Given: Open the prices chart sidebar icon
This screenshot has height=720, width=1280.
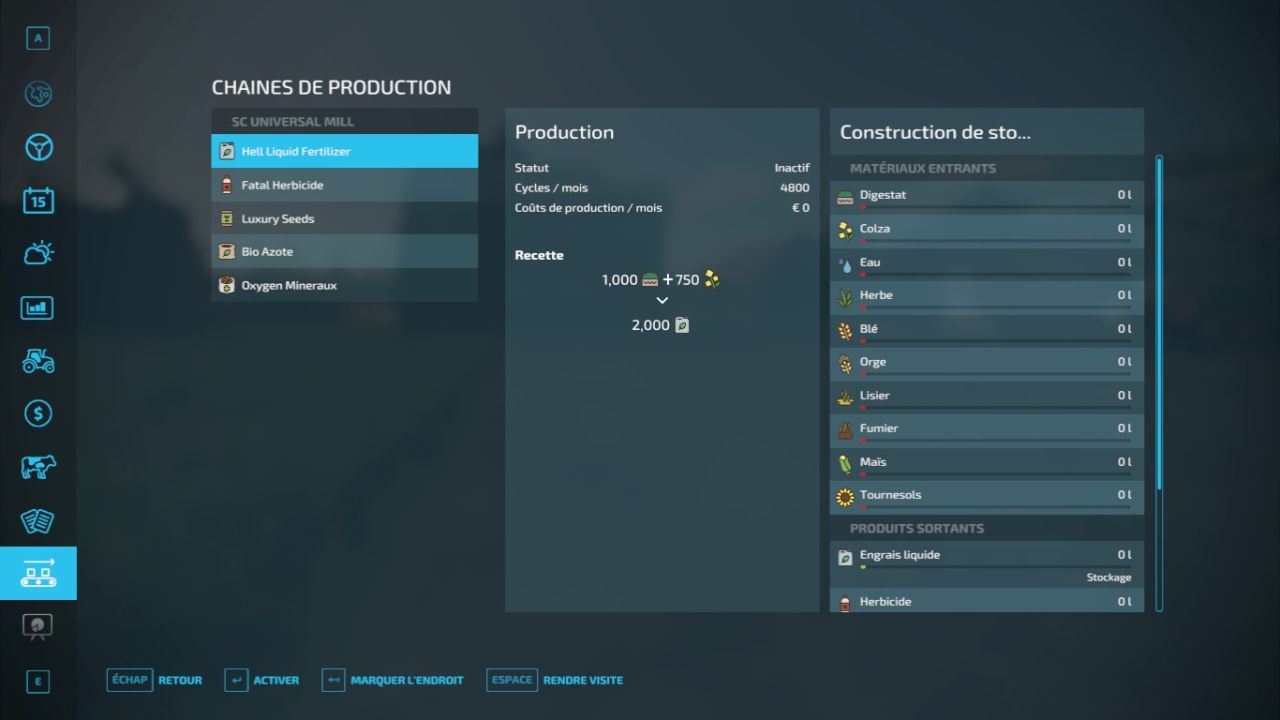Looking at the screenshot, I should (x=38, y=307).
